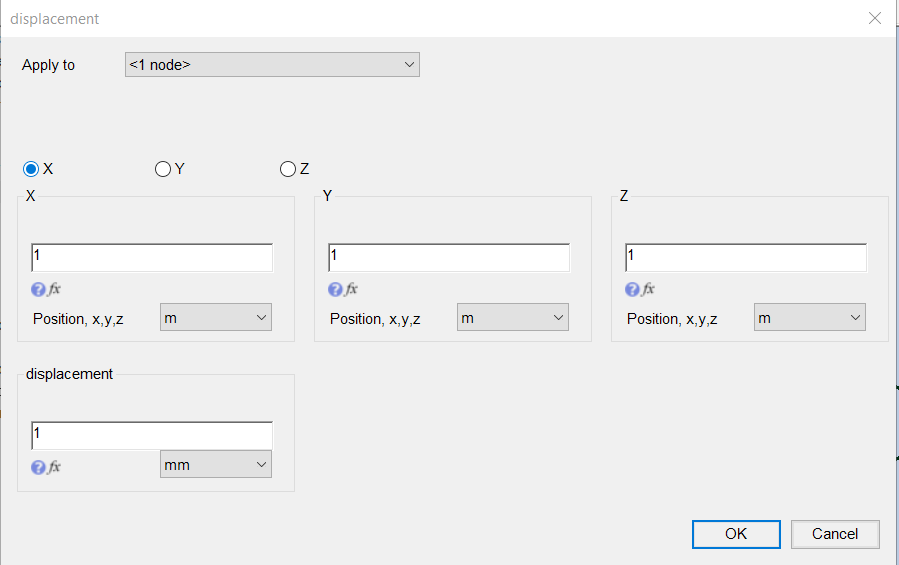Click the help icon in displacement group
Viewport: 899px width, 565px height.
click(38, 467)
